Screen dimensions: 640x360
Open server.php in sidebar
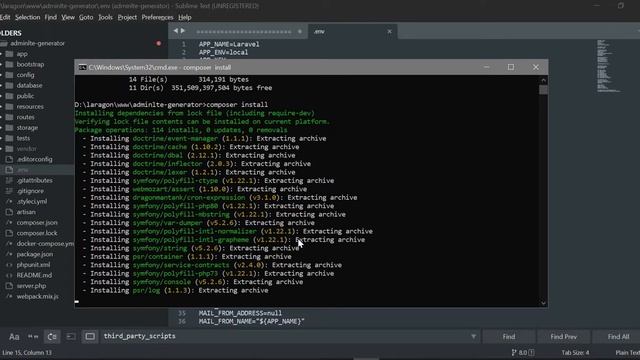click(x=31, y=286)
